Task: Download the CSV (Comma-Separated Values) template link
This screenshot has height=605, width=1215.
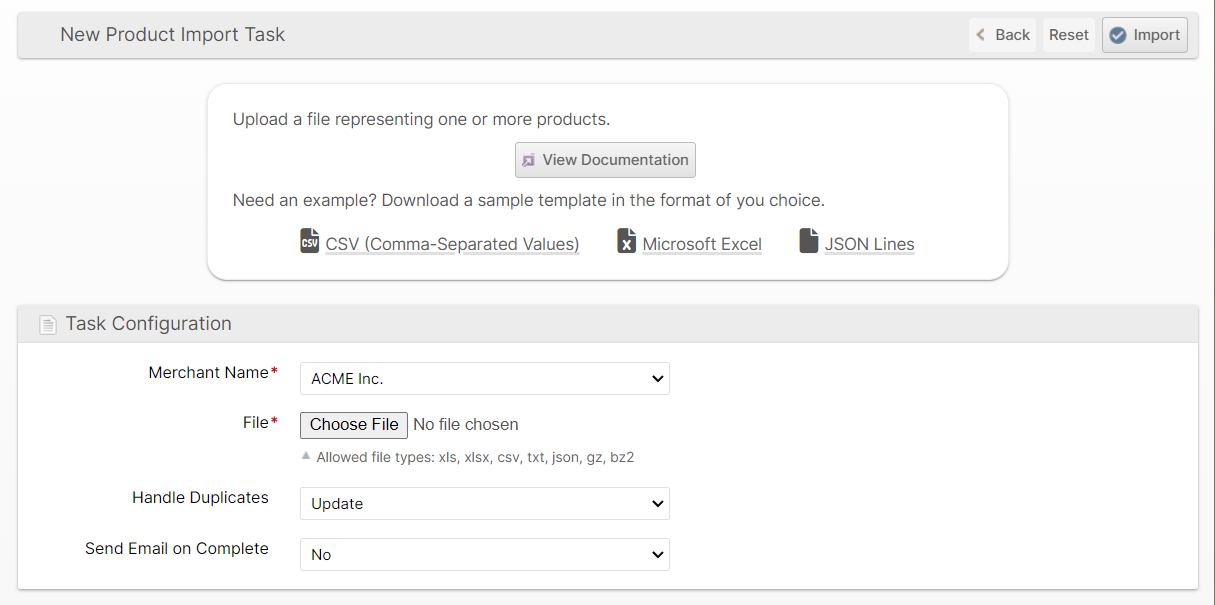Action: [x=452, y=244]
